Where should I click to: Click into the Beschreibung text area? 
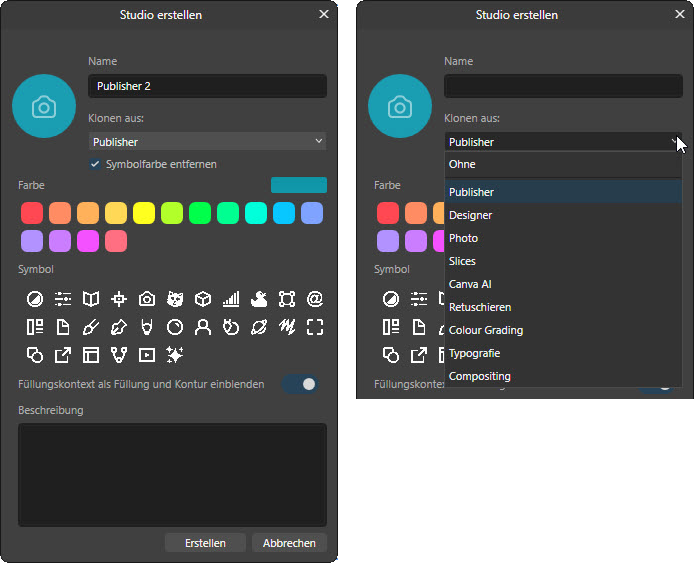click(x=172, y=474)
